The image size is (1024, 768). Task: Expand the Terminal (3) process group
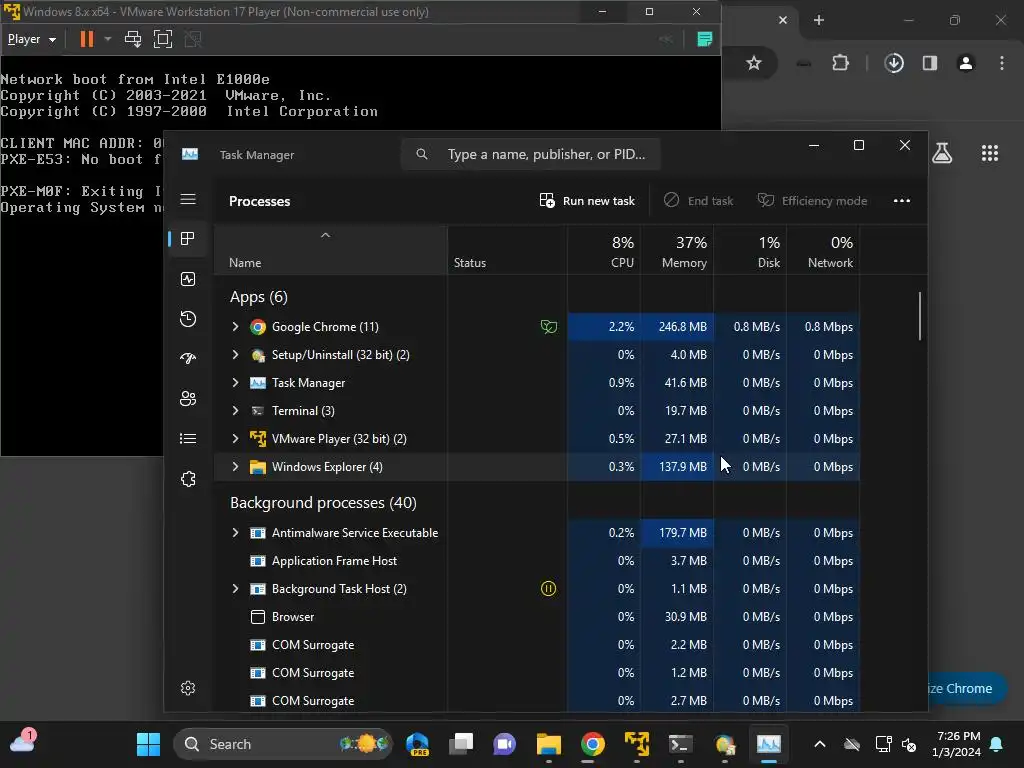pyautogui.click(x=235, y=411)
